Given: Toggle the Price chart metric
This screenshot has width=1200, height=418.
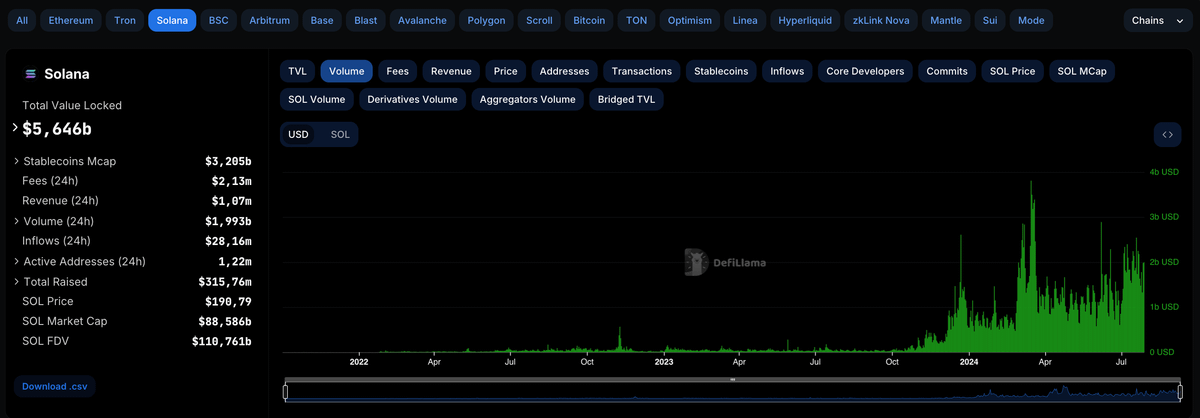Looking at the screenshot, I should point(506,71).
